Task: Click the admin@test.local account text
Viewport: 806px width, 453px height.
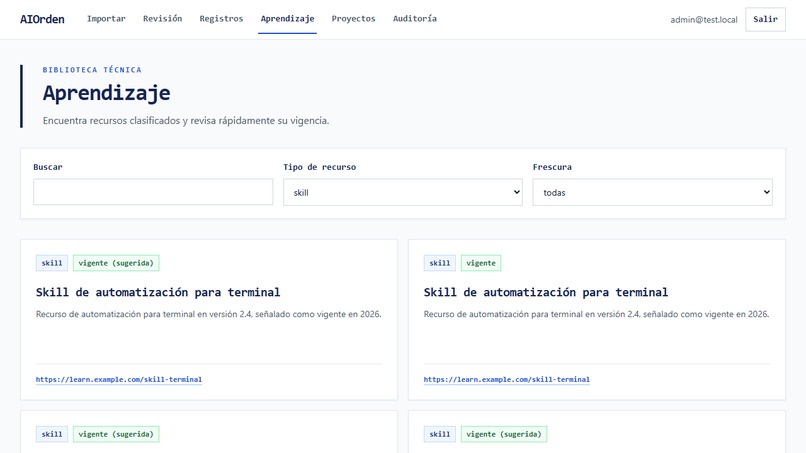Action: (704, 20)
